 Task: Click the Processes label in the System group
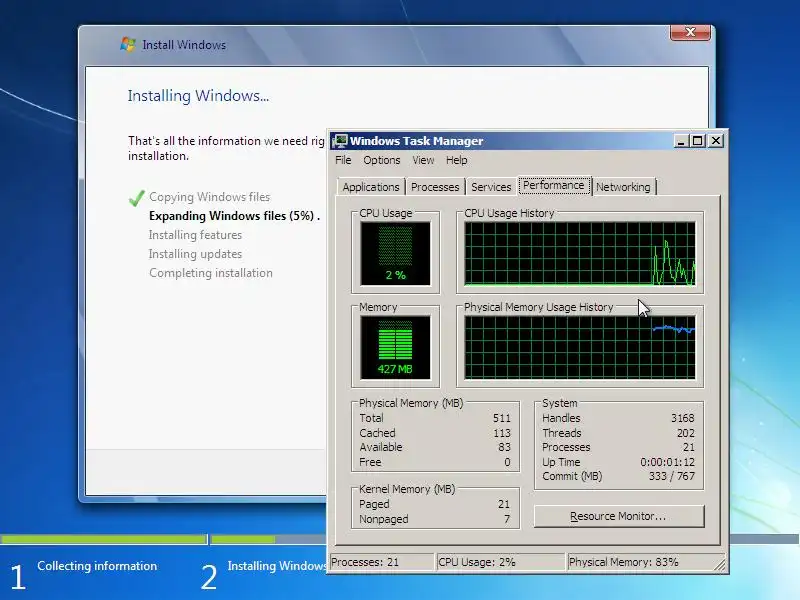pos(566,447)
